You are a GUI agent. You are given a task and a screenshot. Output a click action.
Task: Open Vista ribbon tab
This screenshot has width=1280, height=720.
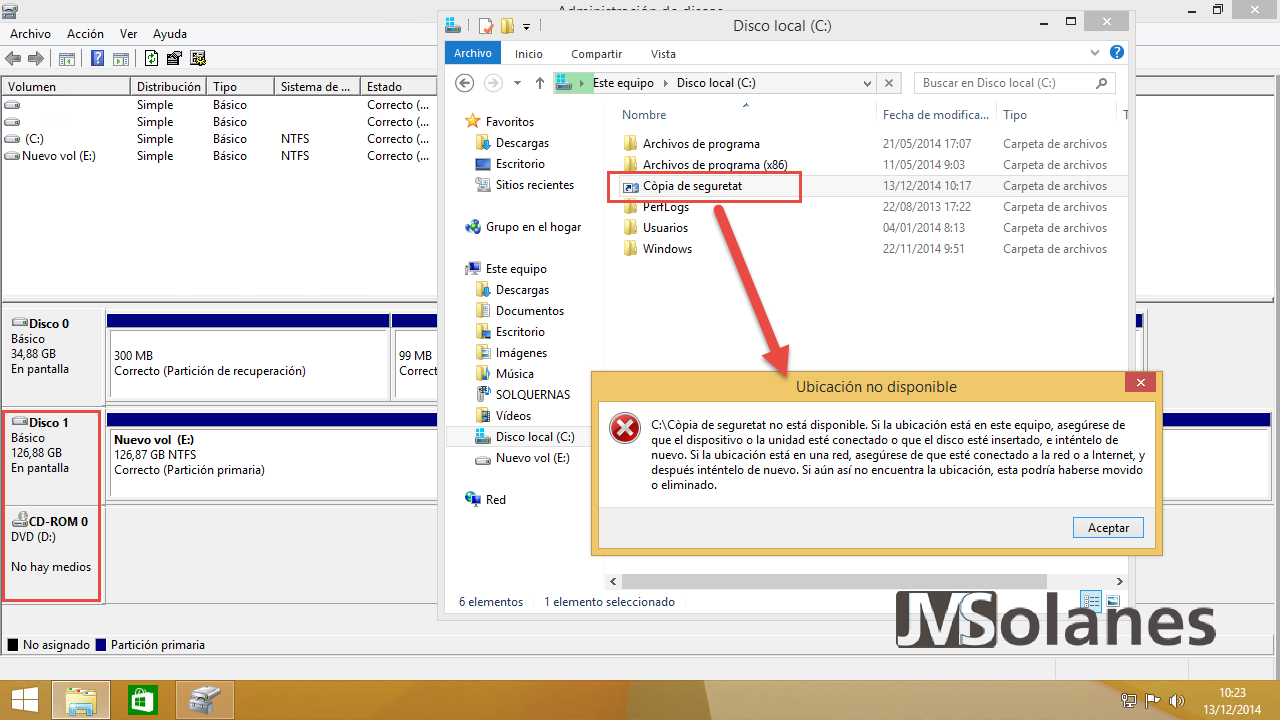[x=663, y=54]
